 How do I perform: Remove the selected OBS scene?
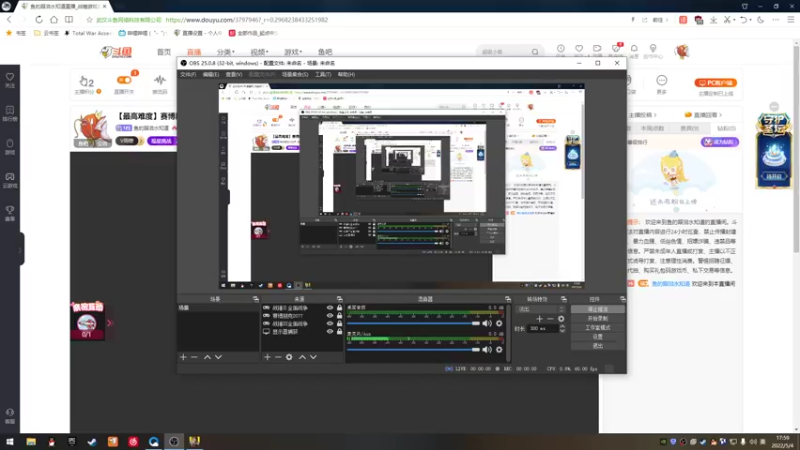[194, 357]
